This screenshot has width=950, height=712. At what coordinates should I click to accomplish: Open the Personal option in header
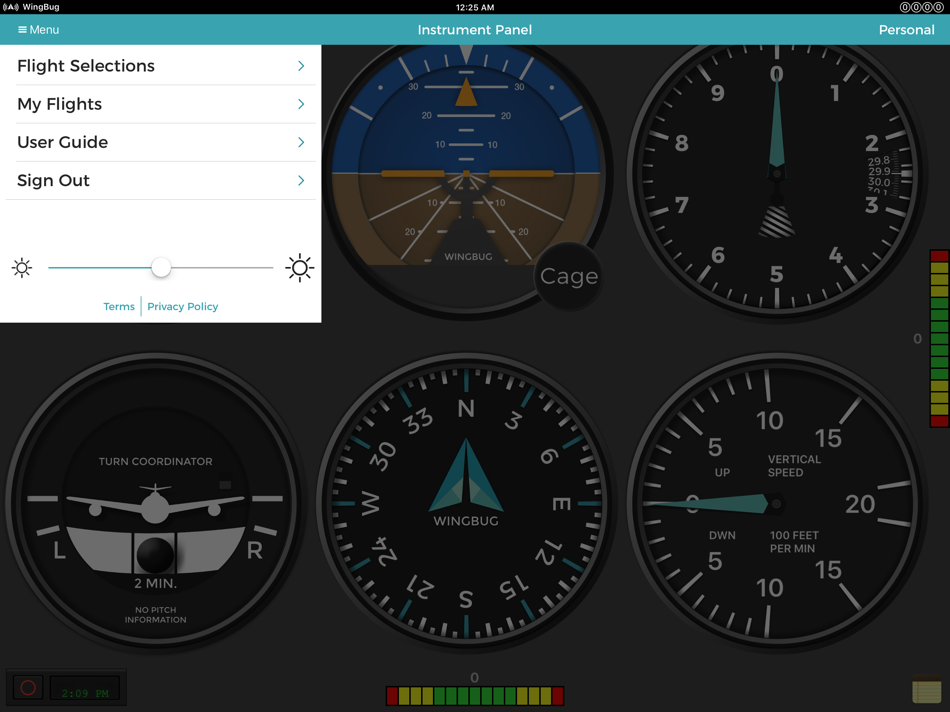[906, 30]
